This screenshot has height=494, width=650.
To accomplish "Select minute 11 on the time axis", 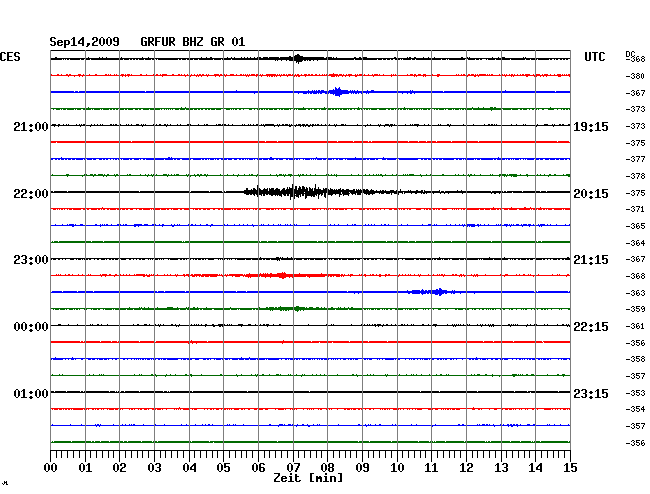I will [431, 467].
